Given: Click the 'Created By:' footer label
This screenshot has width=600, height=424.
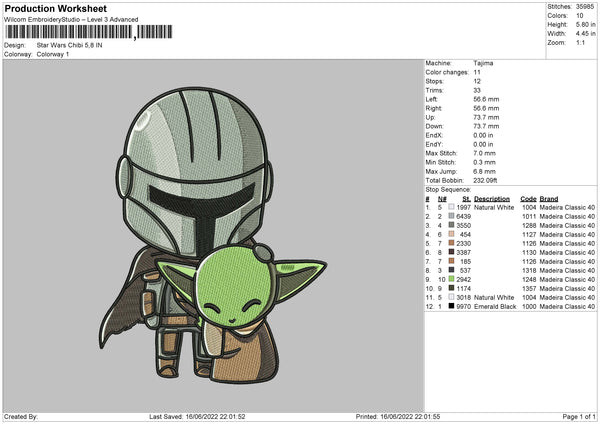Looking at the screenshot, I should (21, 416).
